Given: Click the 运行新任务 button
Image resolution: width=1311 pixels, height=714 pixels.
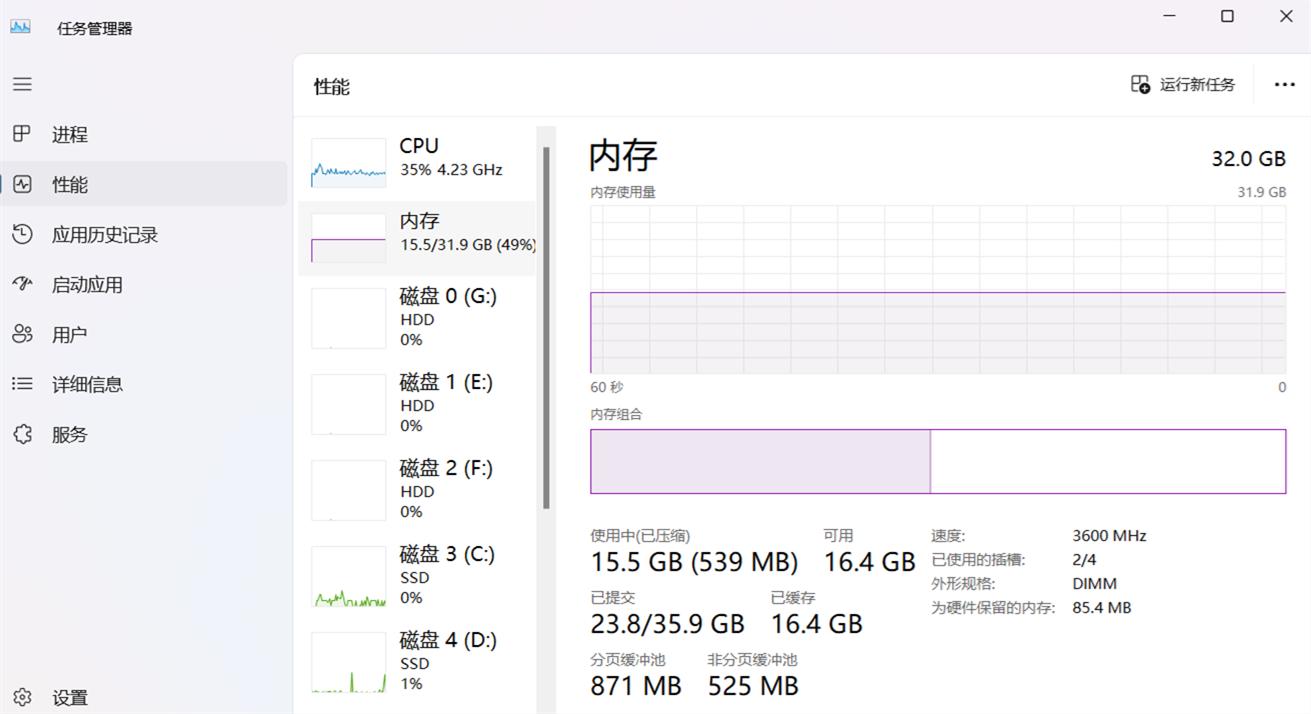Looking at the screenshot, I should tap(1183, 84).
